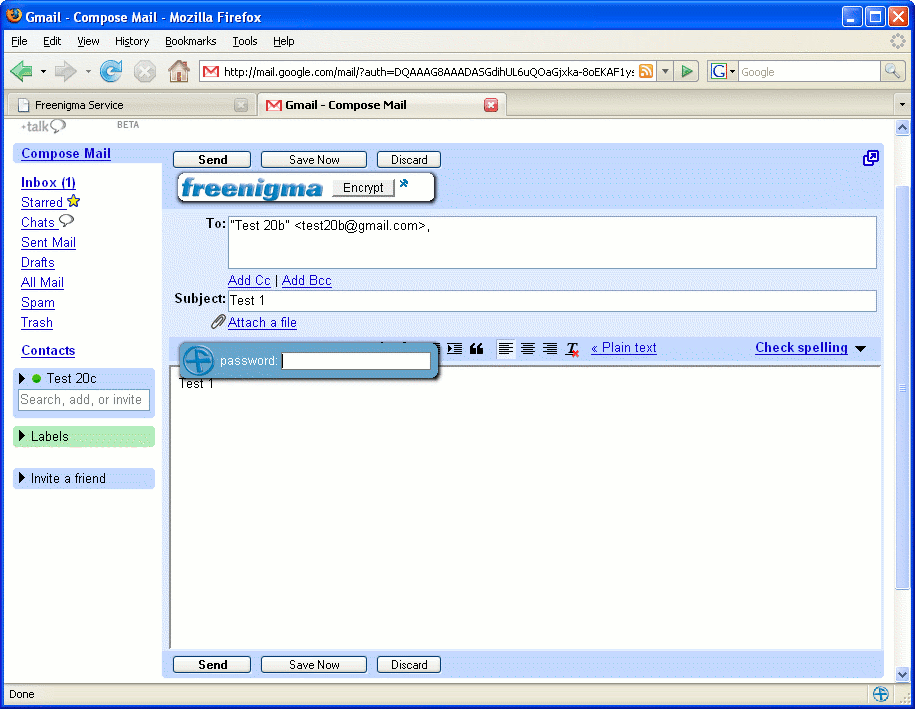The width and height of the screenshot is (915, 709).
Task: Open the Edit menu
Action: (x=52, y=41)
